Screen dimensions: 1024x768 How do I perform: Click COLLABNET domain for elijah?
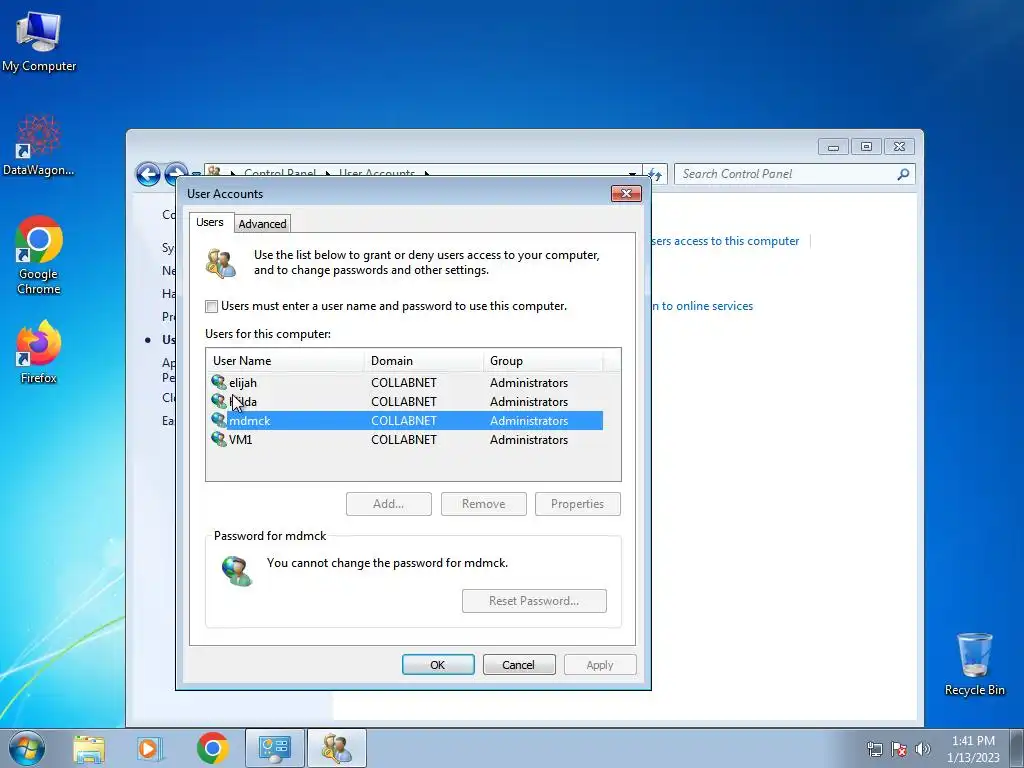pos(404,383)
